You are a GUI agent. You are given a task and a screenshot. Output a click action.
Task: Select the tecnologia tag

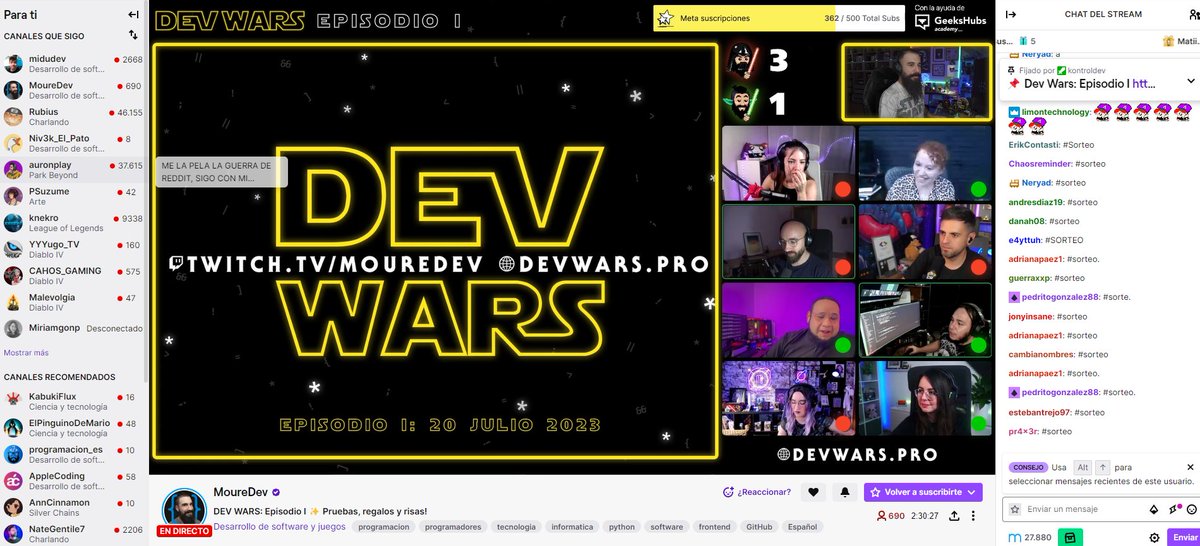pos(516,526)
